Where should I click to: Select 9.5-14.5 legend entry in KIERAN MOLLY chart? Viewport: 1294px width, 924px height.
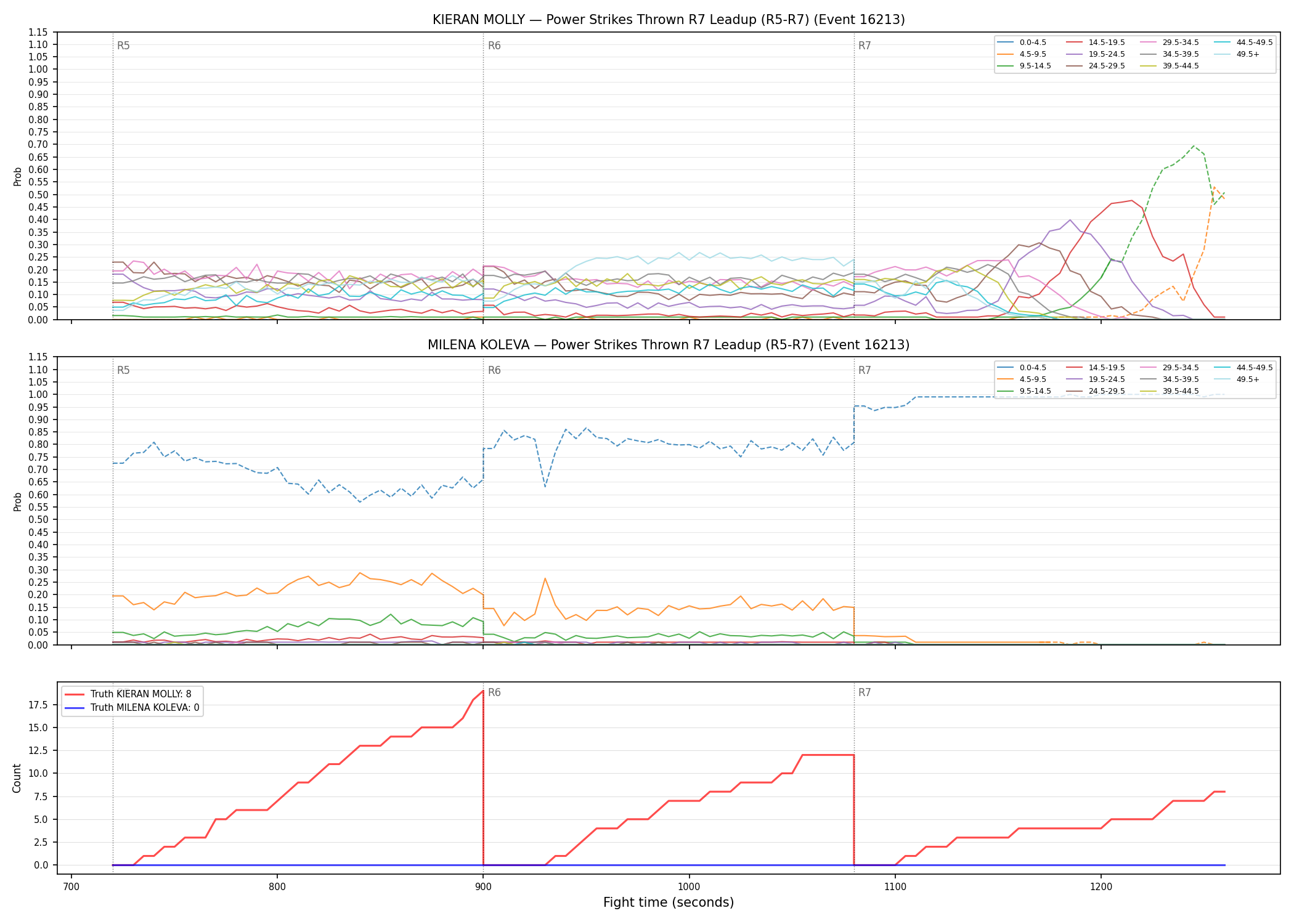pyautogui.click(x=1024, y=66)
